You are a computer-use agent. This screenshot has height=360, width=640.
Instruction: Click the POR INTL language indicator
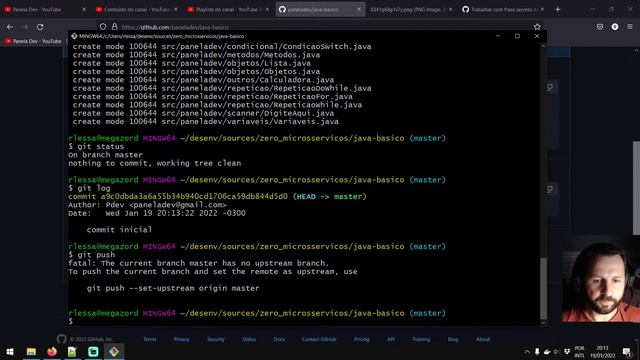point(580,352)
